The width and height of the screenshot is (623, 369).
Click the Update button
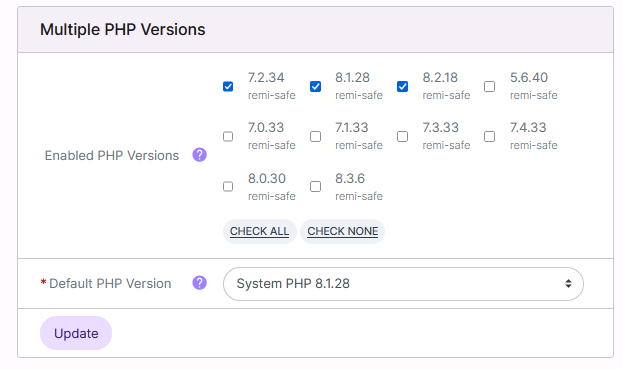pyautogui.click(x=76, y=333)
